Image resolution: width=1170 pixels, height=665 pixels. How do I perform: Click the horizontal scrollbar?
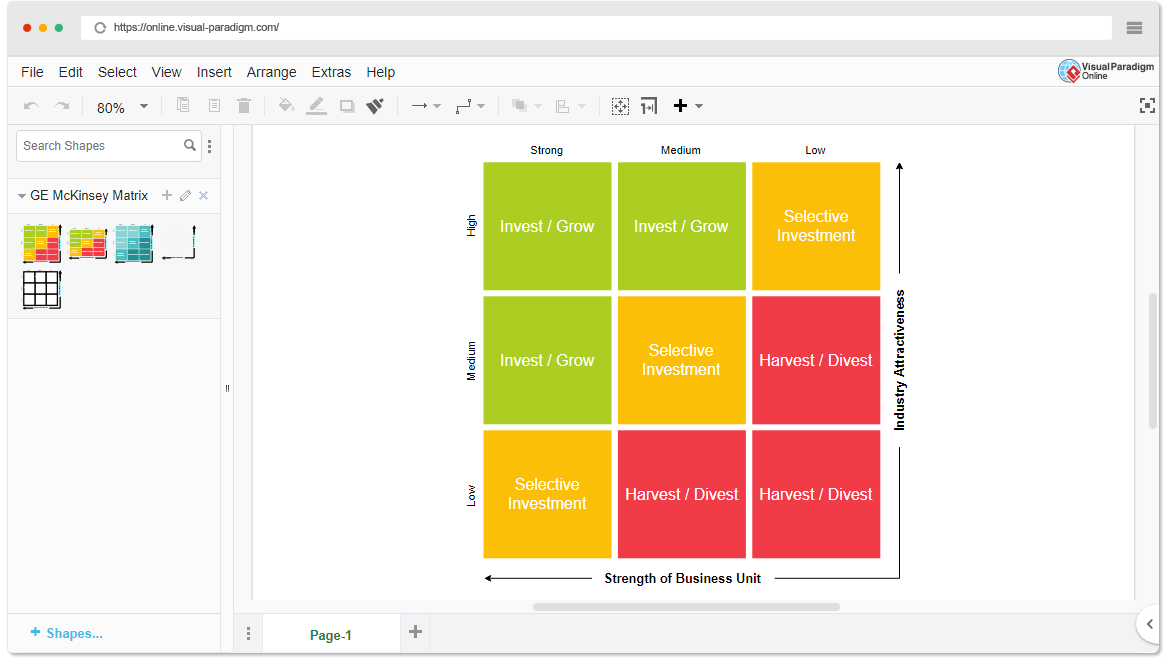(x=686, y=608)
